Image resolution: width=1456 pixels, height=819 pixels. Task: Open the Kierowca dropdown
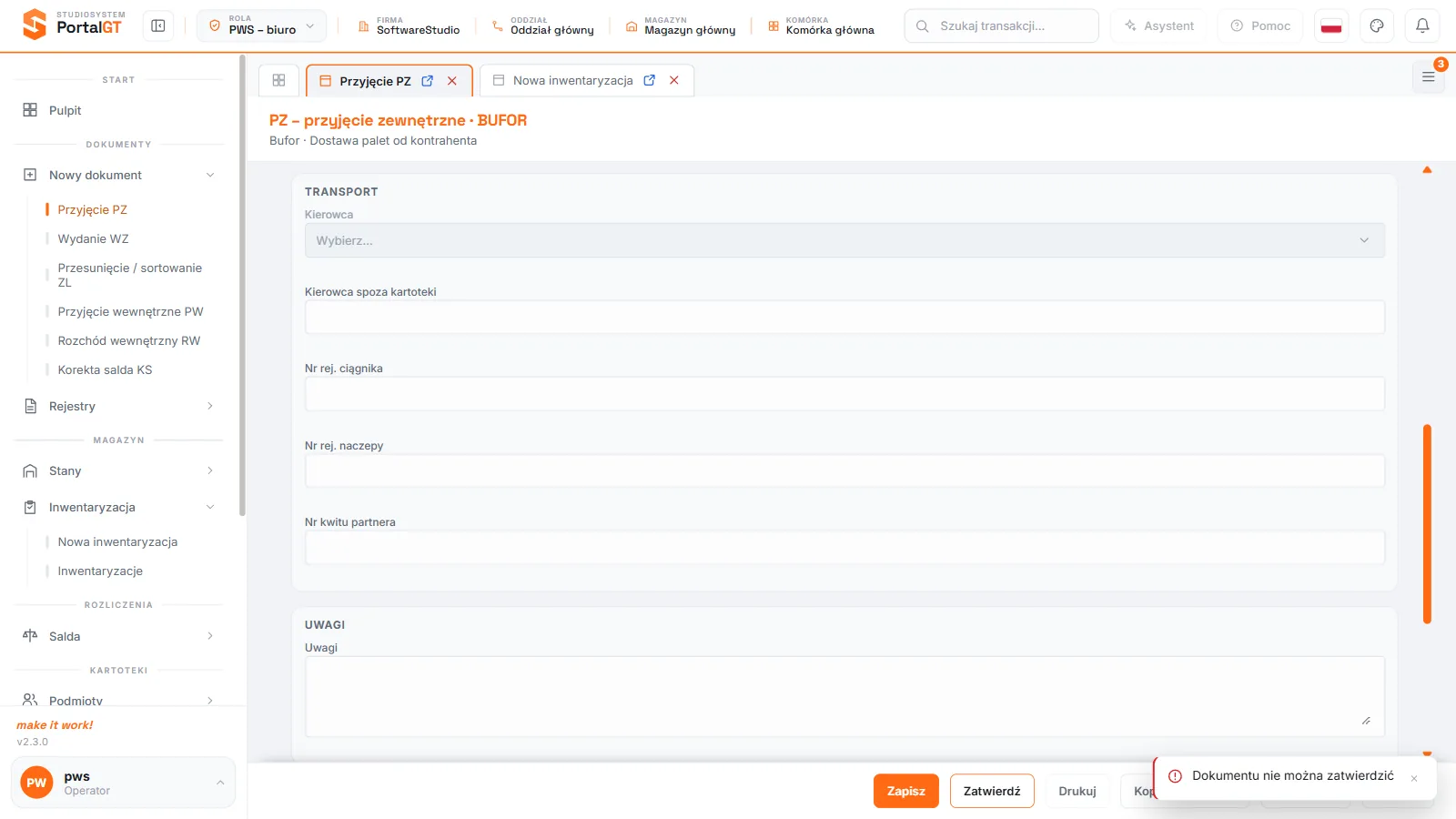point(844,240)
